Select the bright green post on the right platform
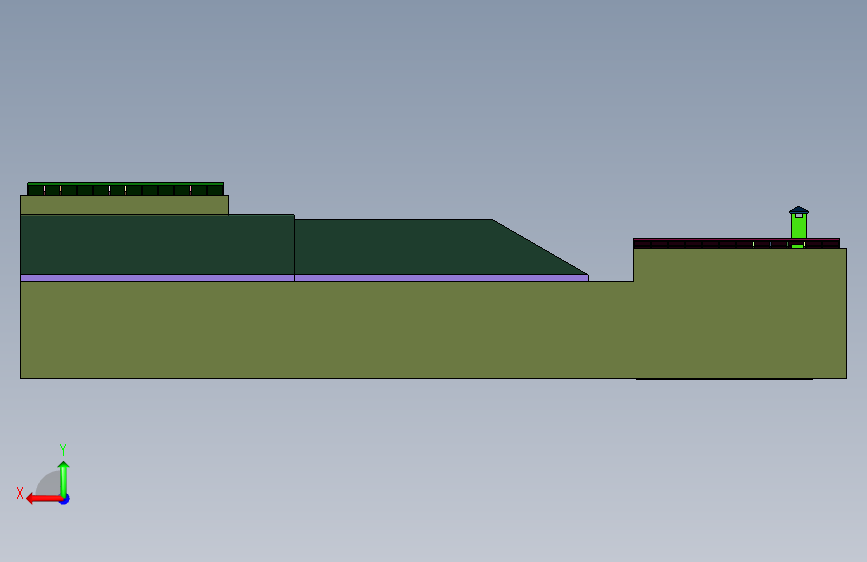 798,227
